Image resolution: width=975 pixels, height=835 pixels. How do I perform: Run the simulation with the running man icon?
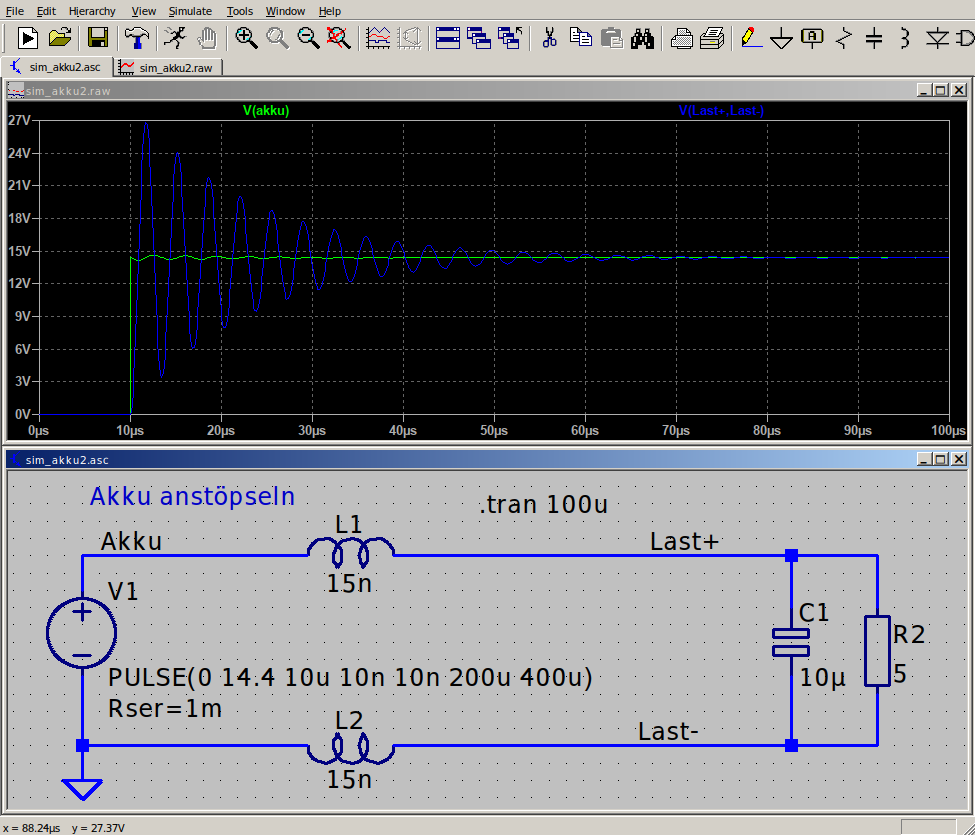click(x=175, y=38)
